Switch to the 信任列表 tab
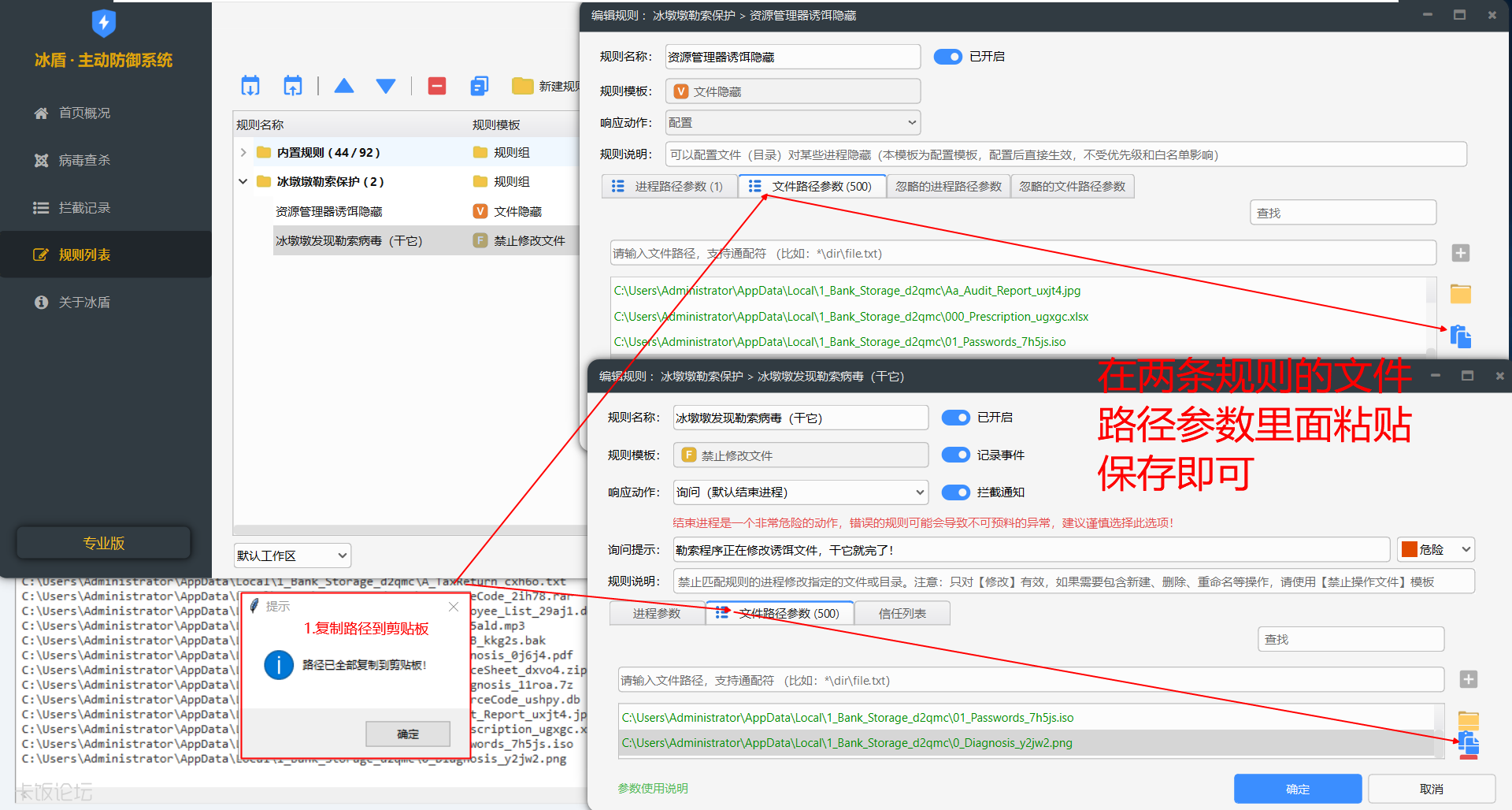Viewport: 1512px width, 810px height. (902, 614)
